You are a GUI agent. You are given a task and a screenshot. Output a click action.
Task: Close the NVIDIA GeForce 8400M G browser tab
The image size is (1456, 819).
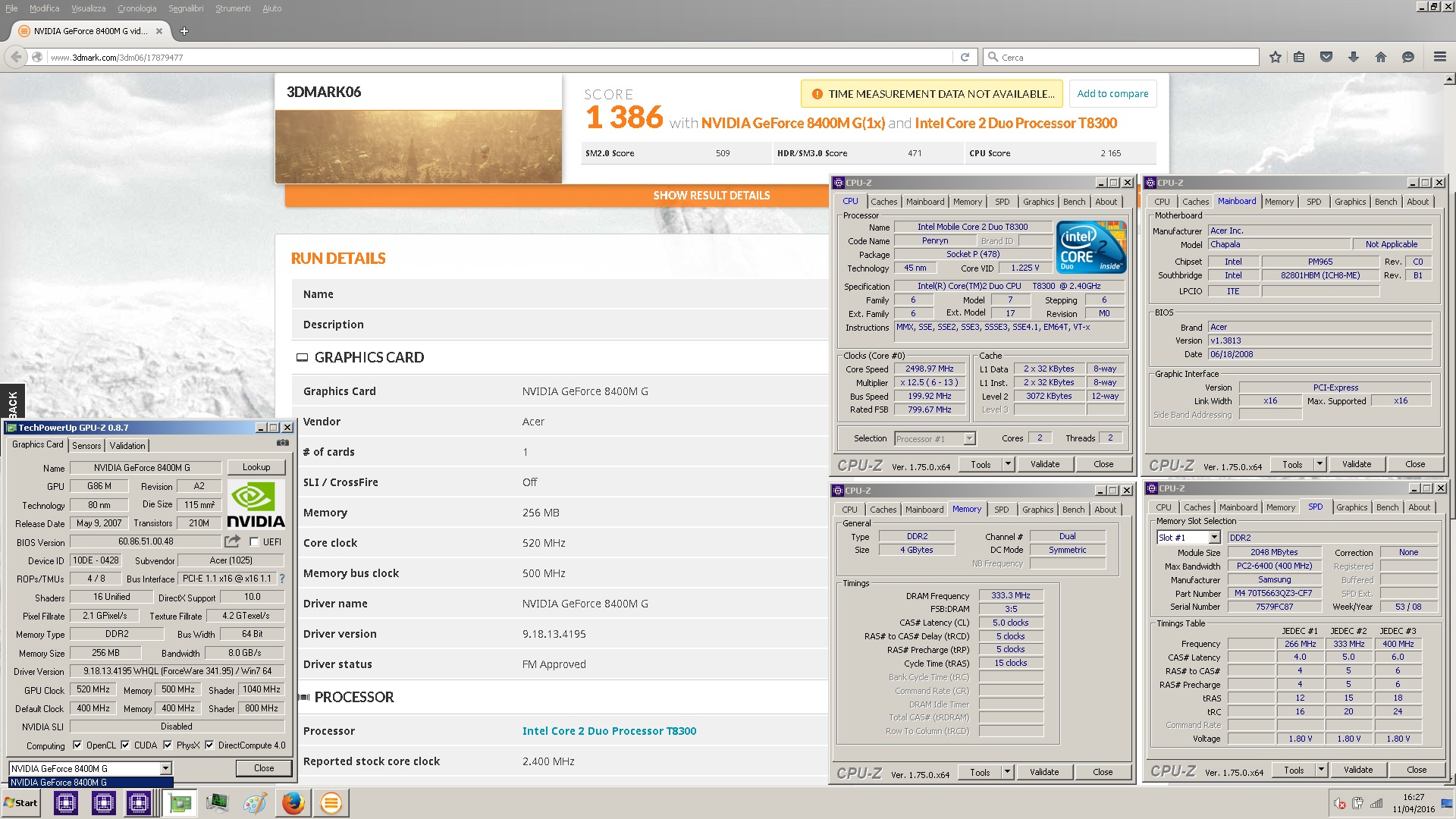158,31
